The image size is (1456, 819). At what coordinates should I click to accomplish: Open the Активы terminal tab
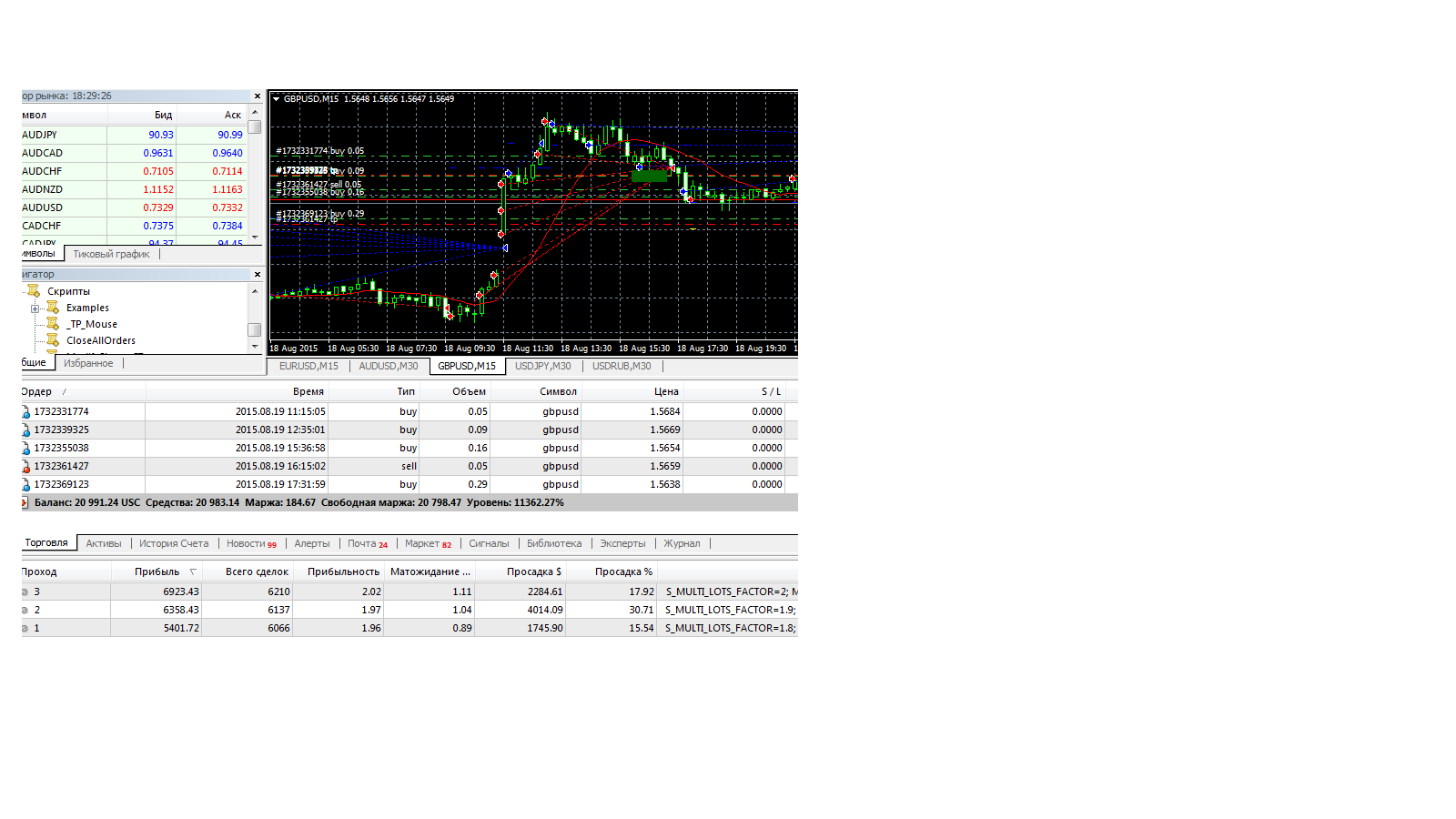(104, 543)
